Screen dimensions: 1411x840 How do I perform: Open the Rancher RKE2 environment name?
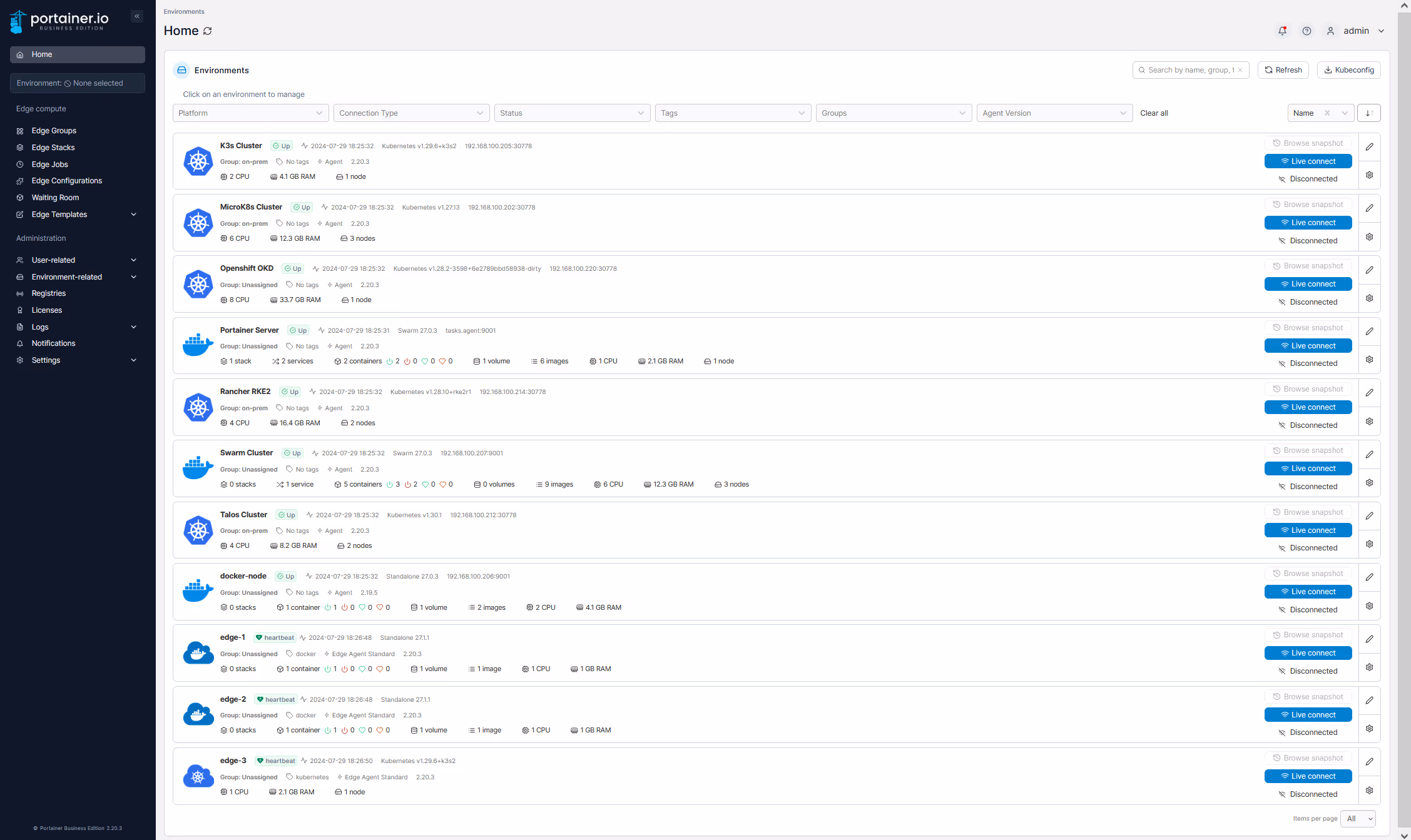[245, 392]
